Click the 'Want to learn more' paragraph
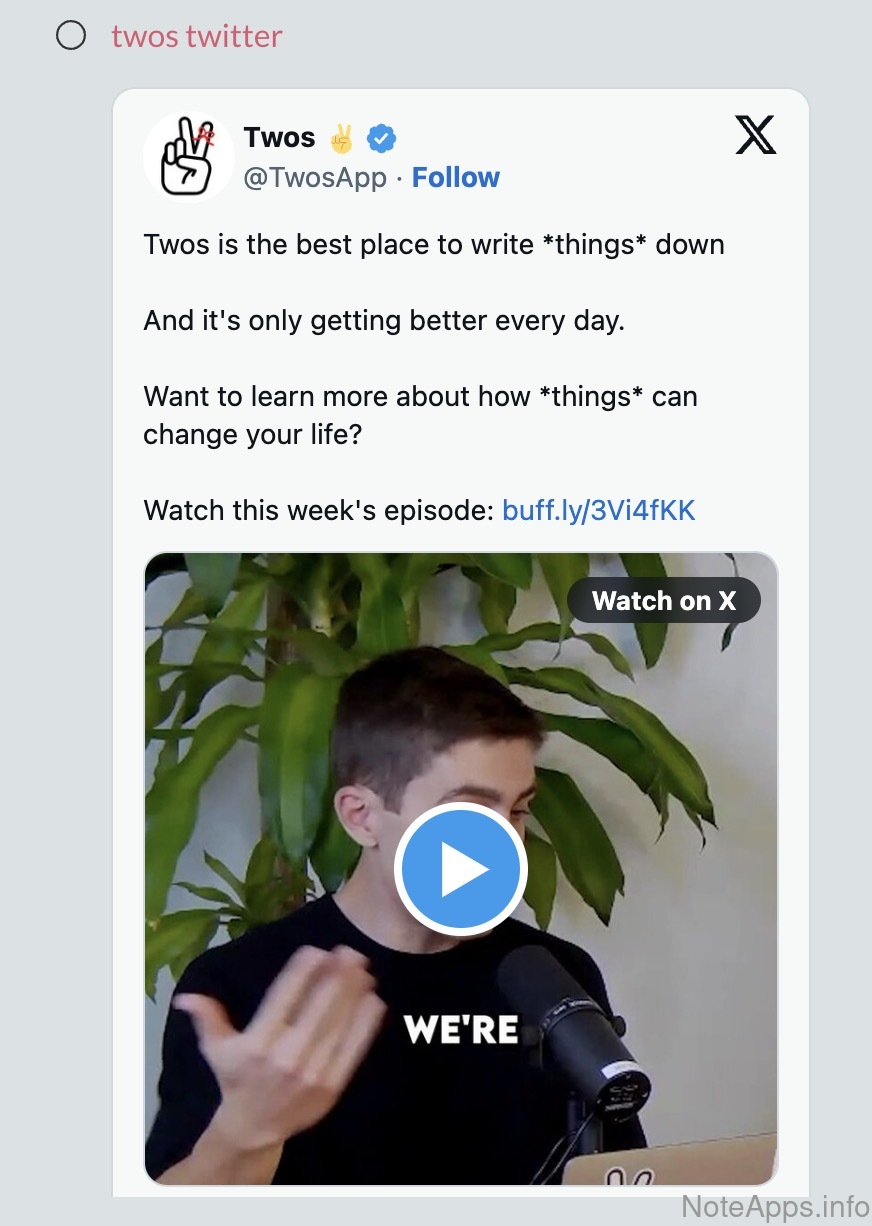 [421, 416]
